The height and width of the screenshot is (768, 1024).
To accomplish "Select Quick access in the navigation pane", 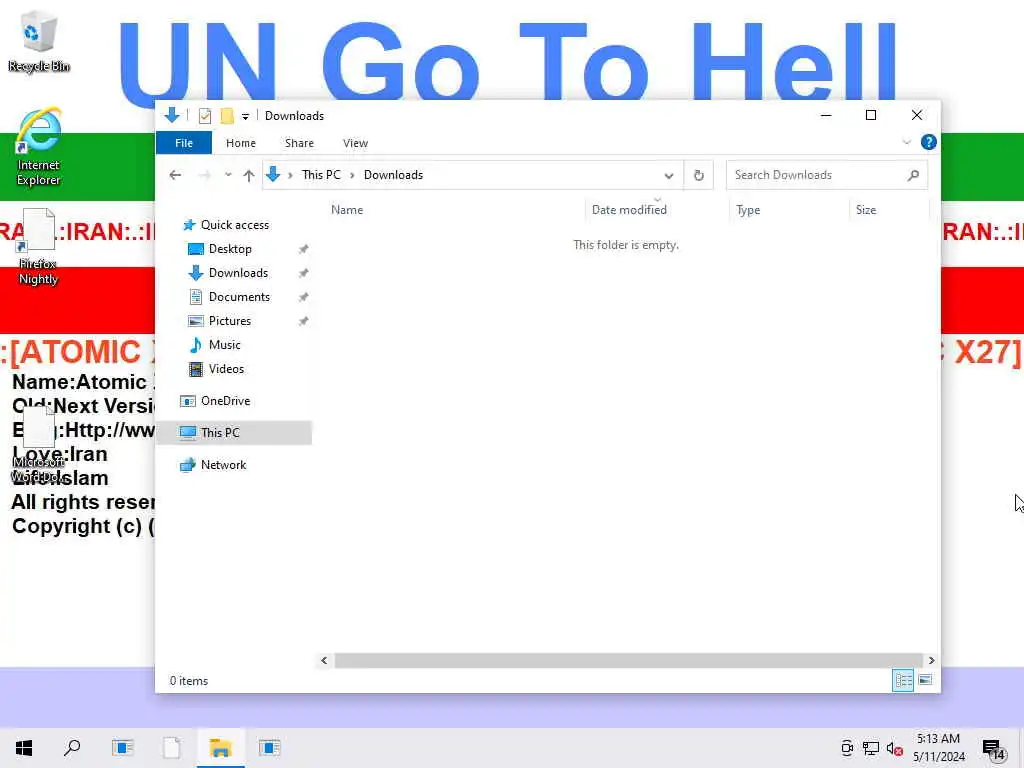I will click(x=234, y=225).
